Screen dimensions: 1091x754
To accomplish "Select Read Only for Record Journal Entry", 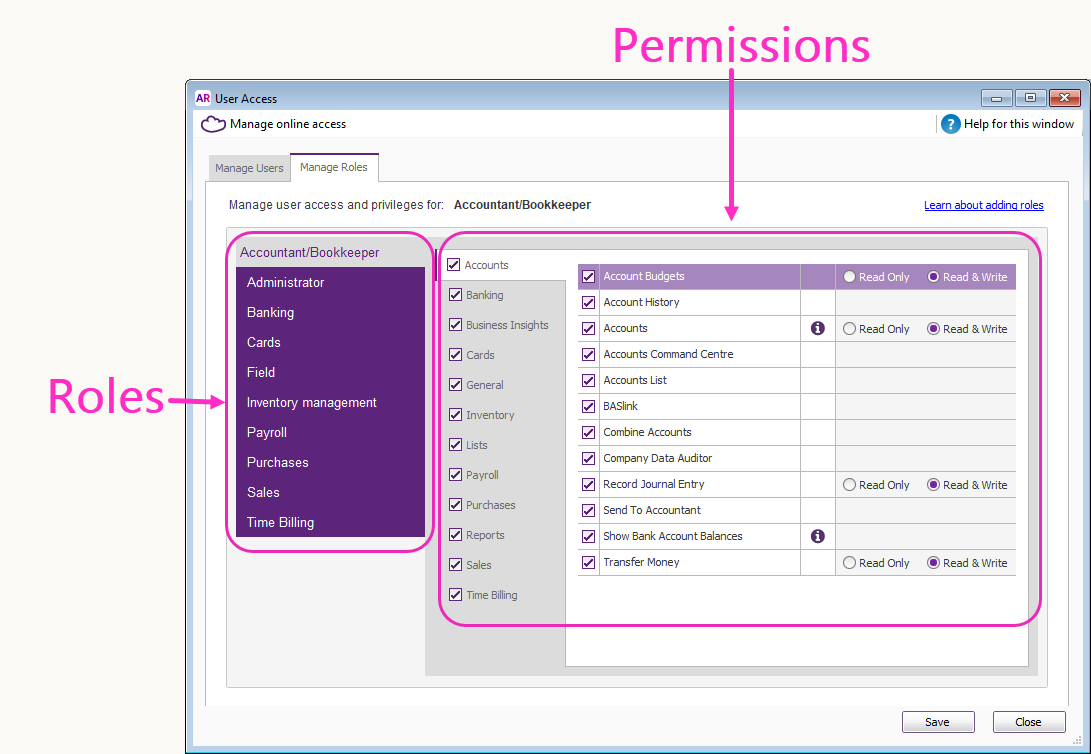I will pyautogui.click(x=850, y=485).
